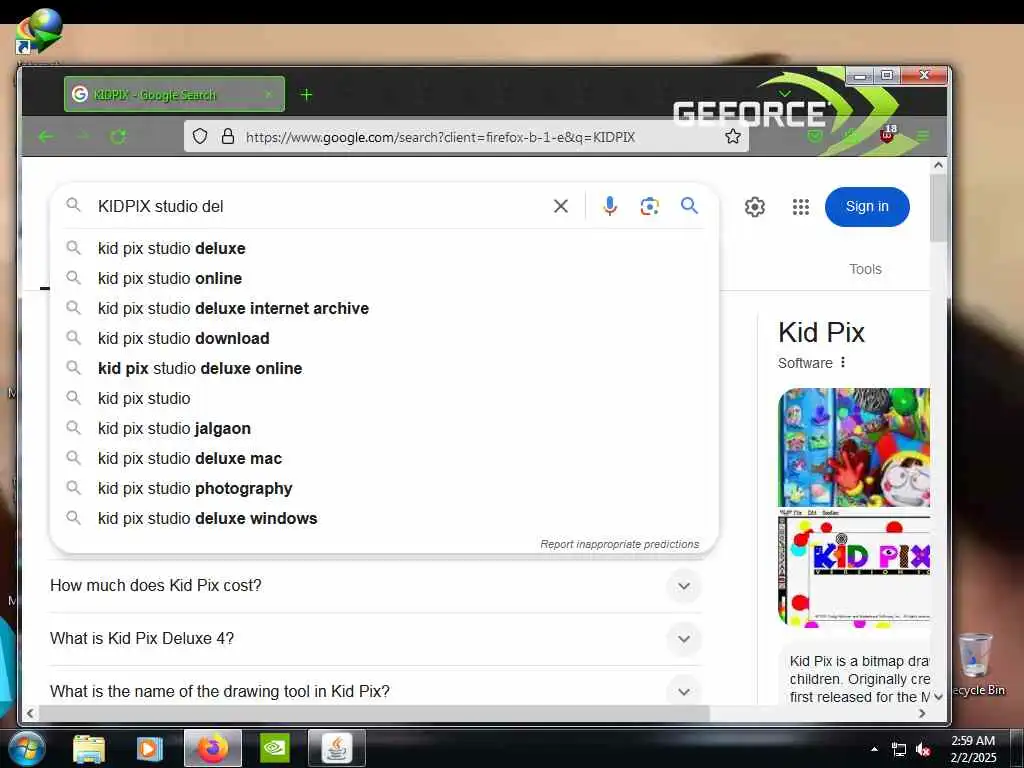Click vertical scrollbar up arrow

click(x=938, y=166)
